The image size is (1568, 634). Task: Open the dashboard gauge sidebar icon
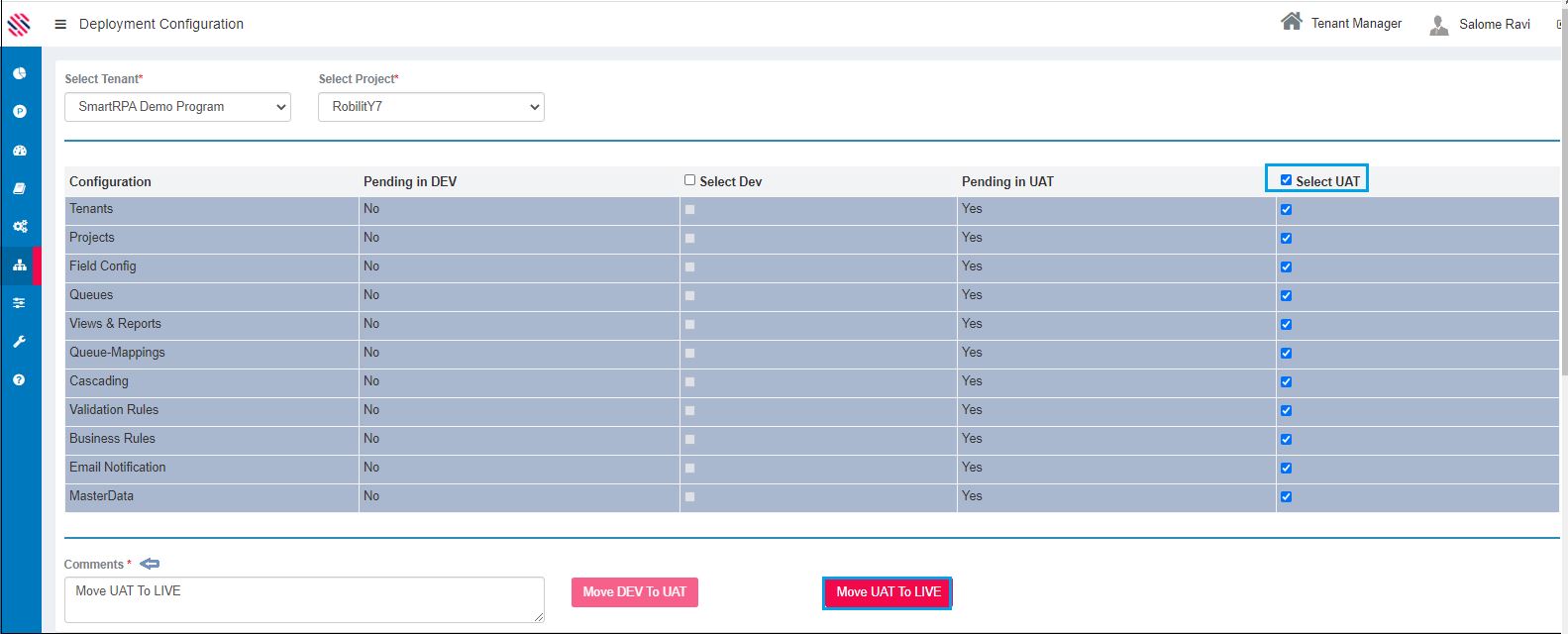point(20,151)
